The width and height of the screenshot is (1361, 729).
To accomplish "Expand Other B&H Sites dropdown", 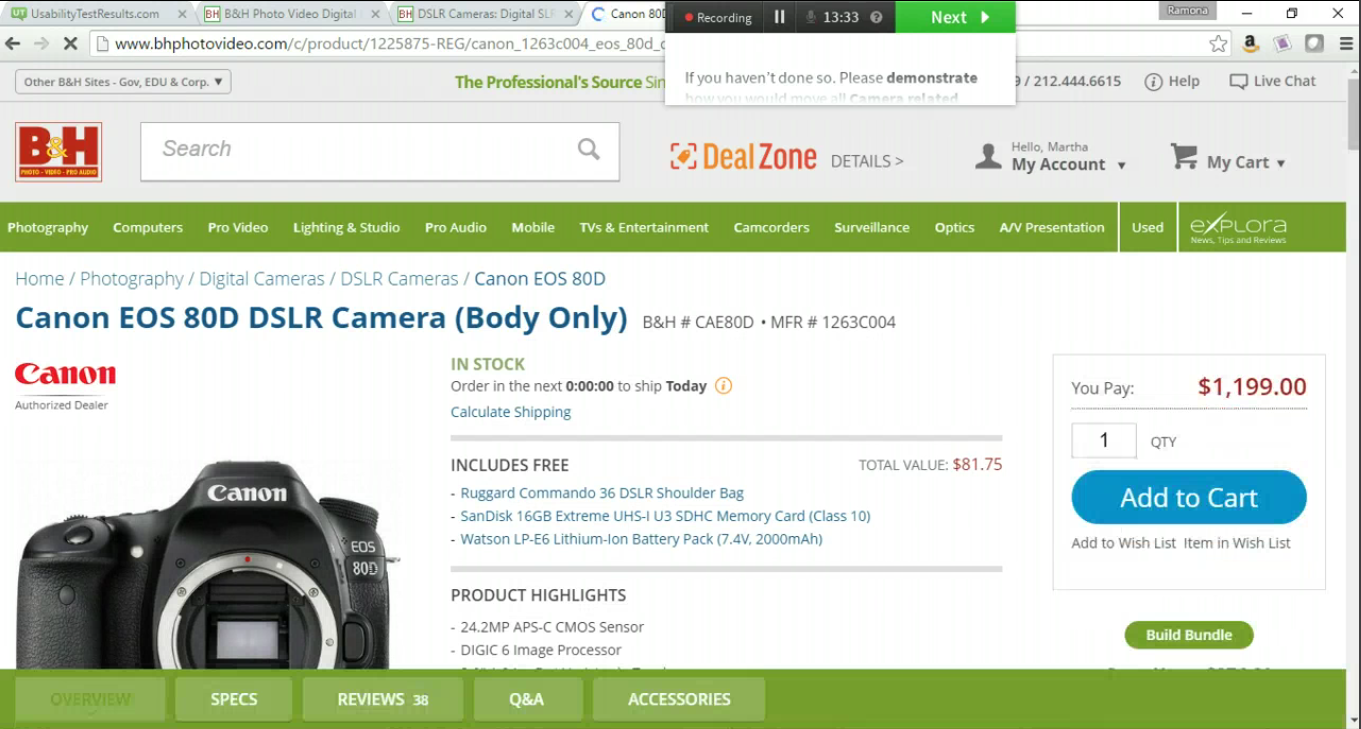I will point(123,82).
